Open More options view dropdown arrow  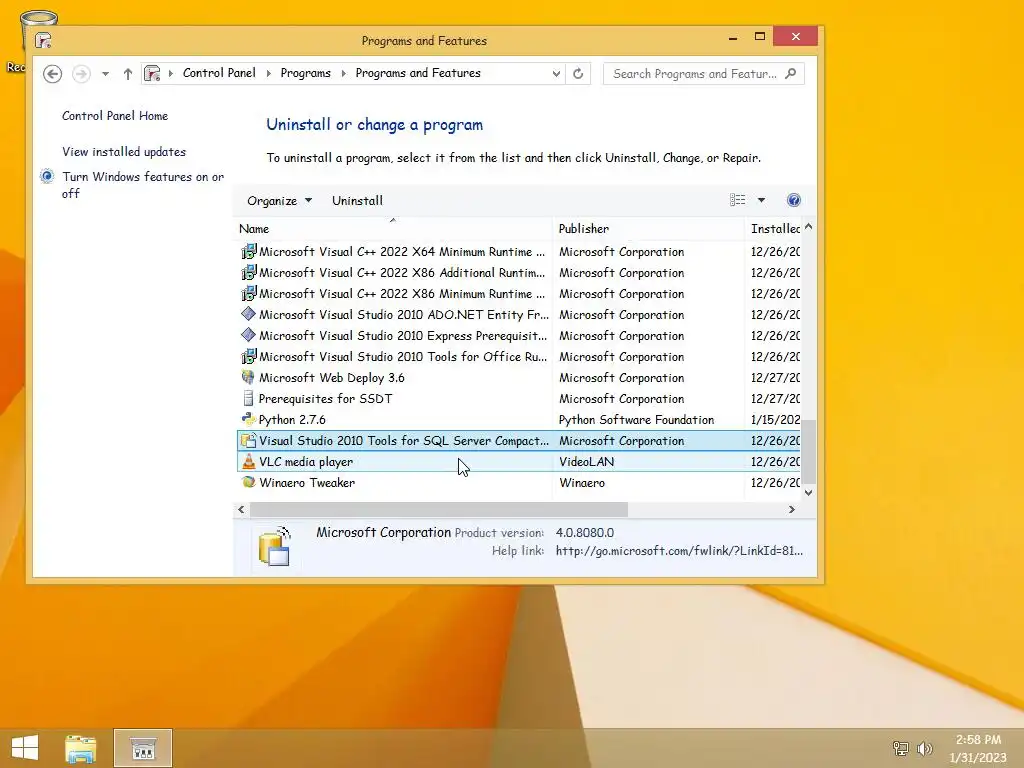pos(761,200)
